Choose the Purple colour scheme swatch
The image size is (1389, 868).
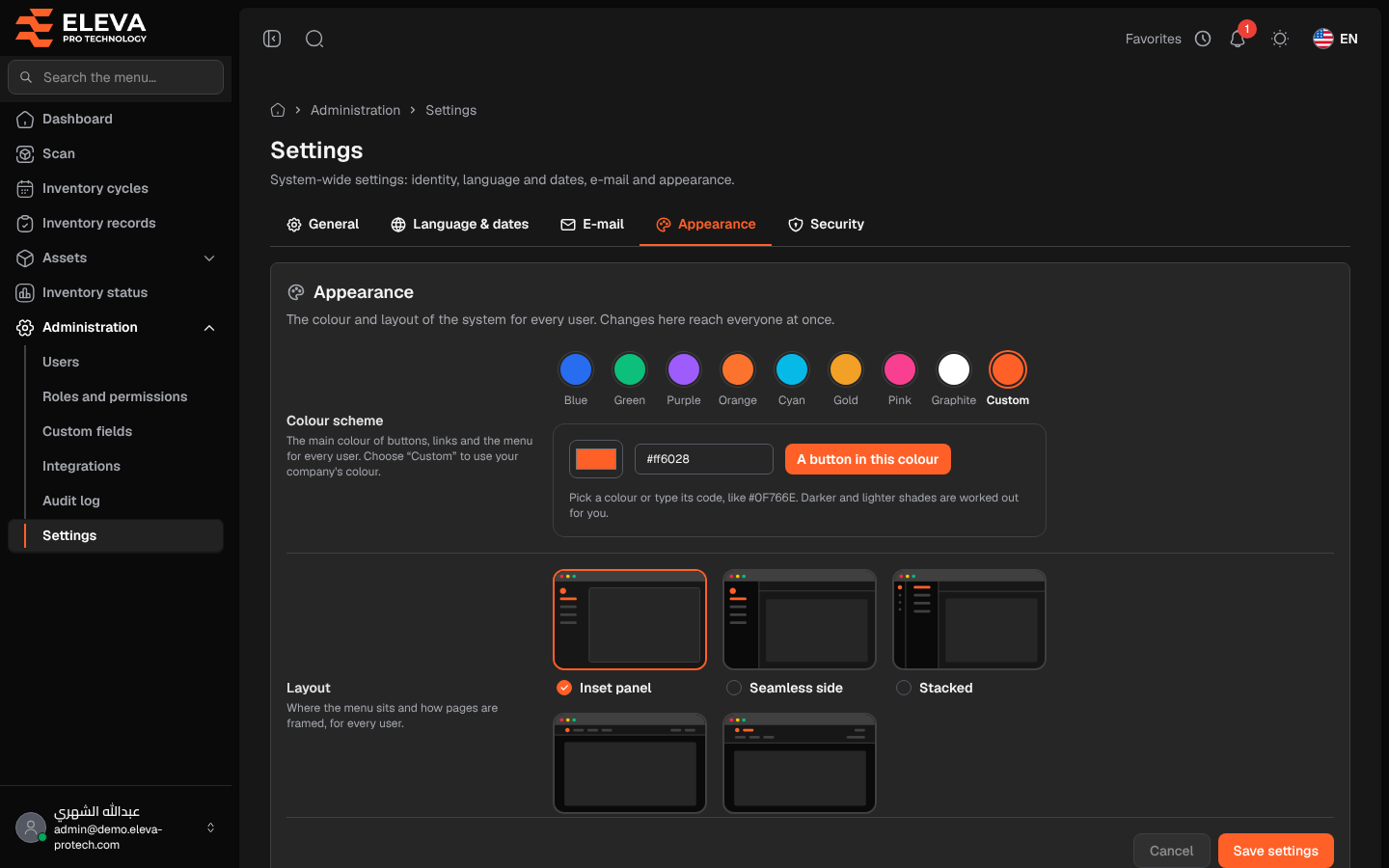684,369
